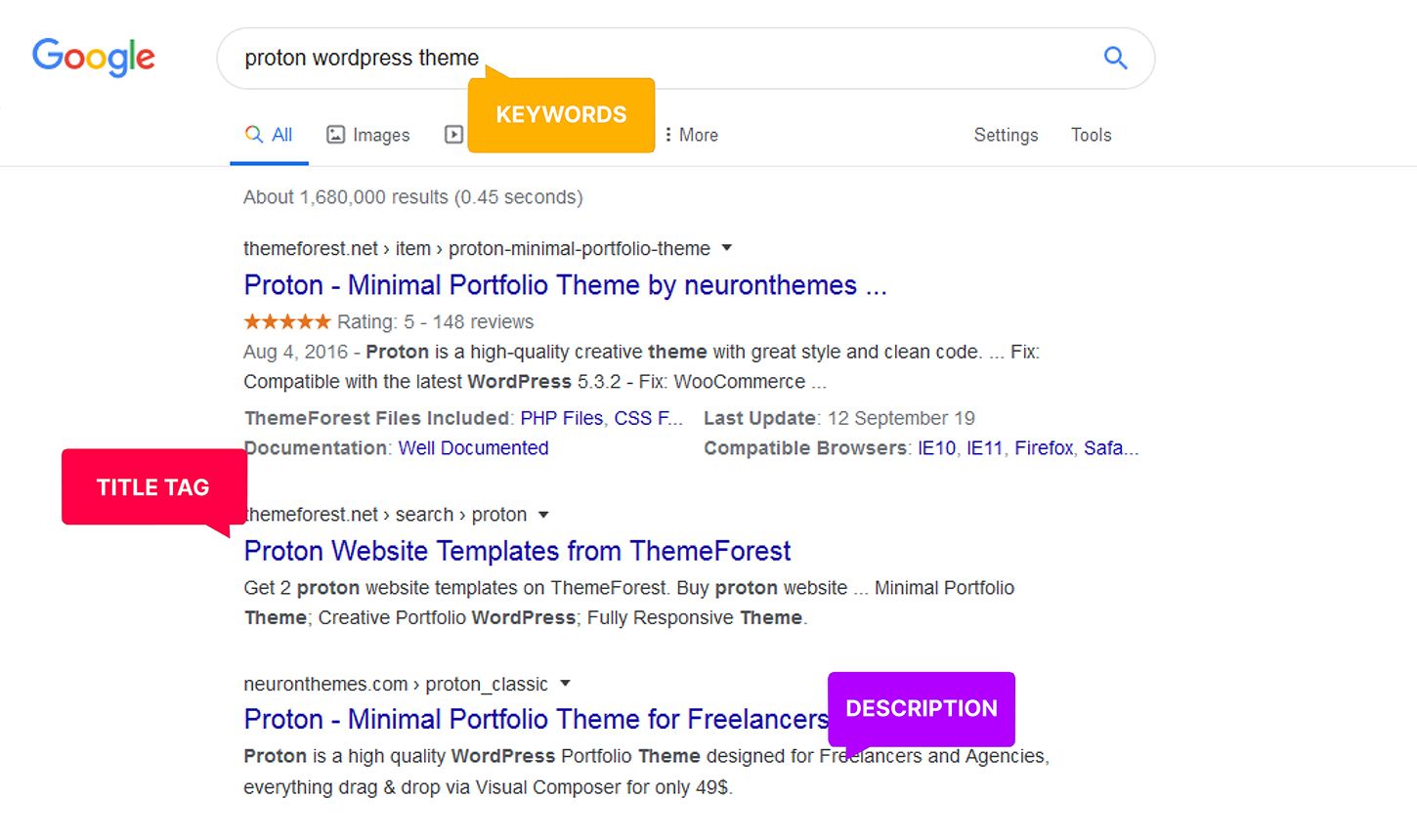Open Proton Website Templates from ThemeForest link

(x=517, y=551)
